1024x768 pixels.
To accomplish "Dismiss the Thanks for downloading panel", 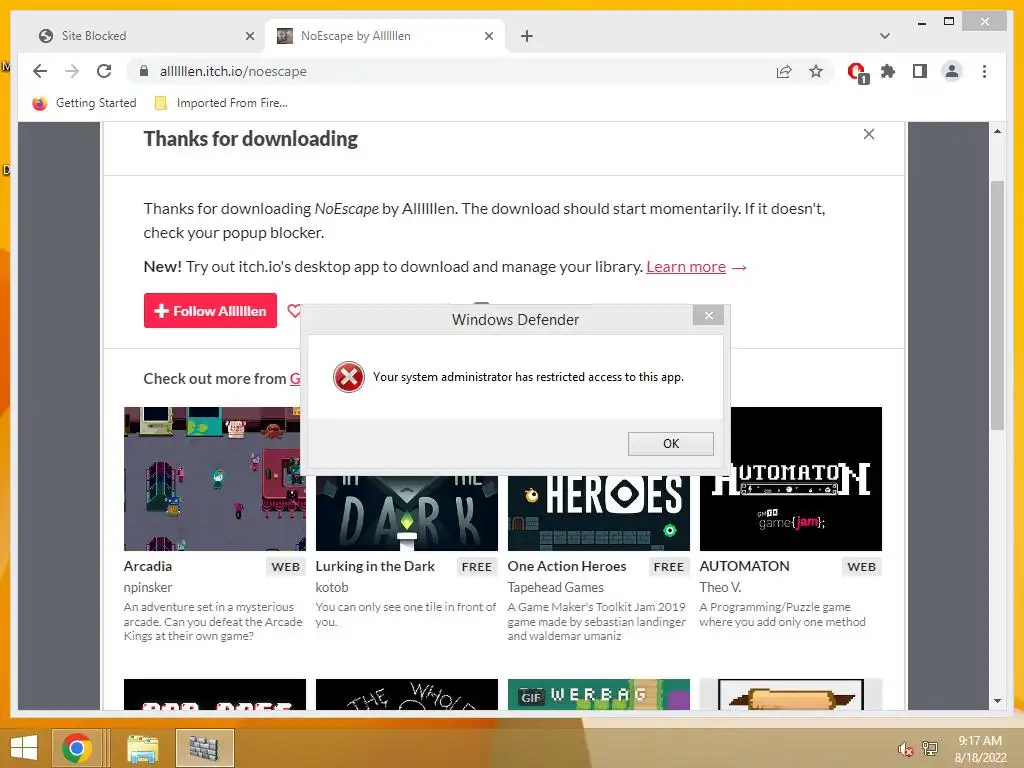I will point(869,134).
